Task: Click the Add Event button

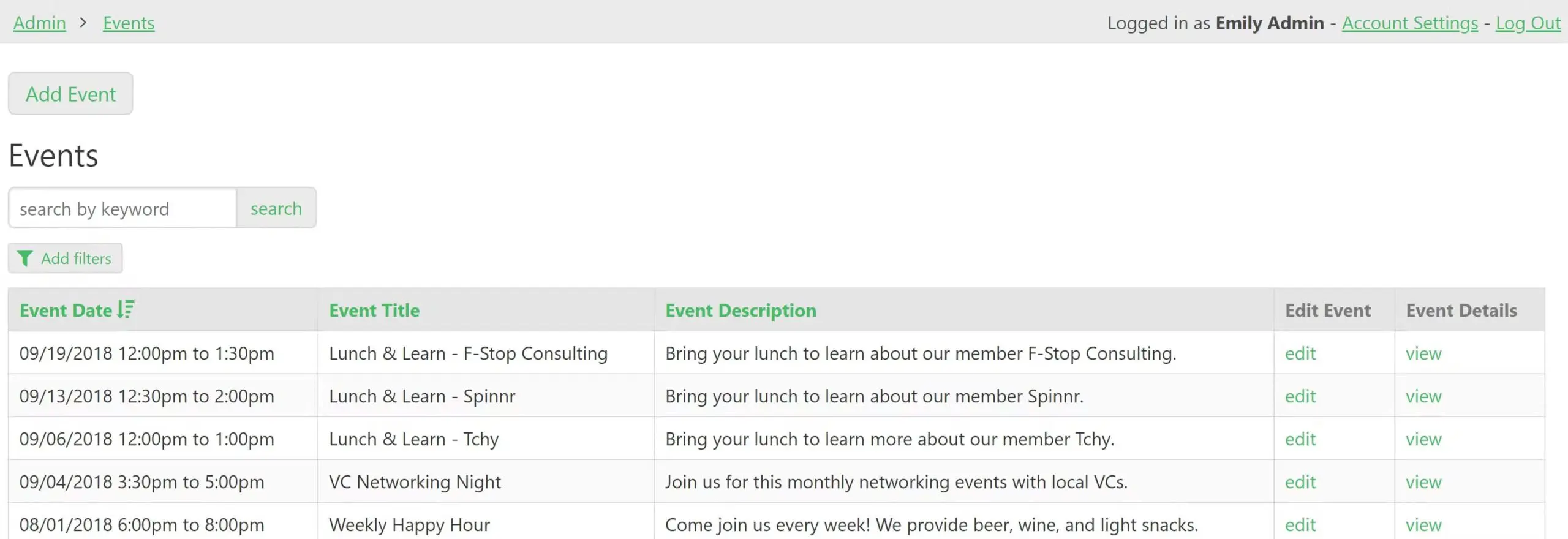Action: pyautogui.click(x=70, y=94)
